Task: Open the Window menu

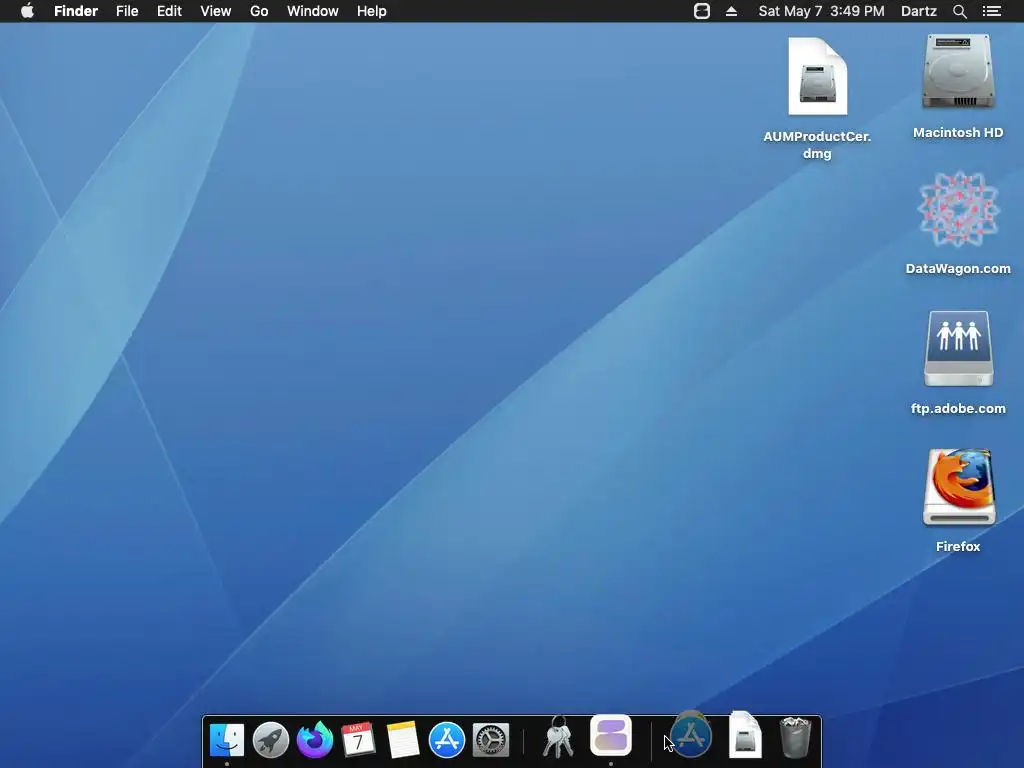Action: pyautogui.click(x=312, y=11)
